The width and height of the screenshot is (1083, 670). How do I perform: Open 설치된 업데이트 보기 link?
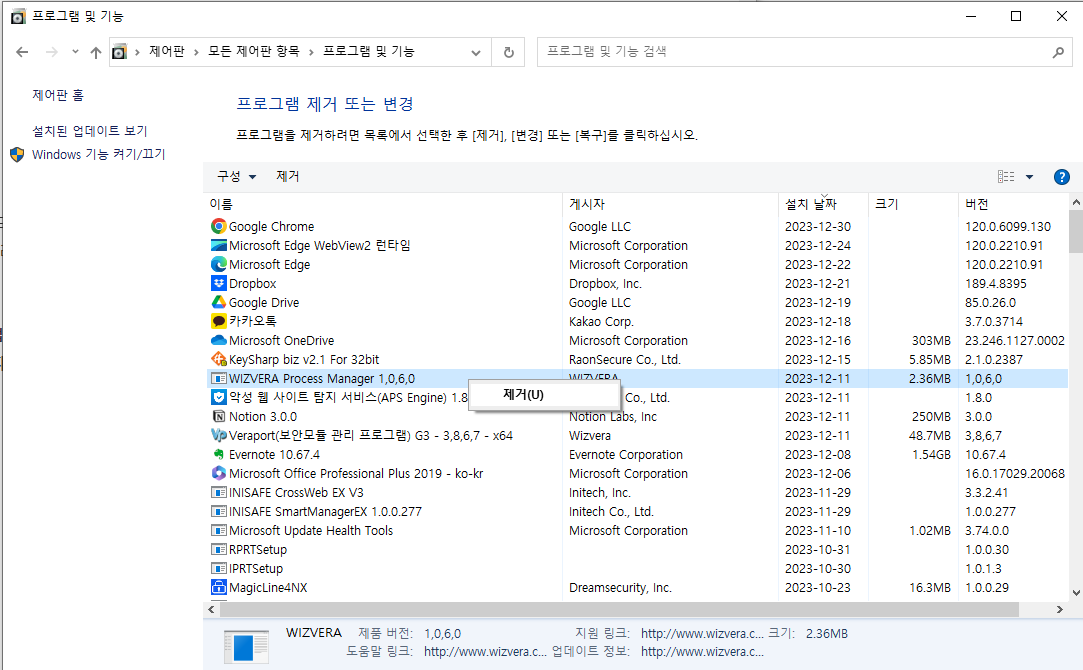tap(90, 131)
